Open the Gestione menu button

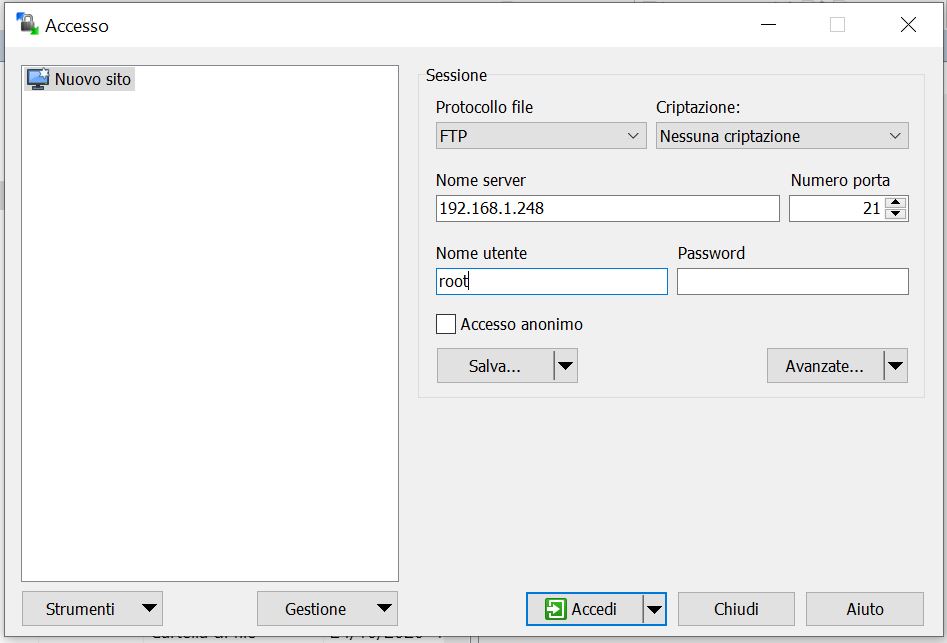pos(327,609)
